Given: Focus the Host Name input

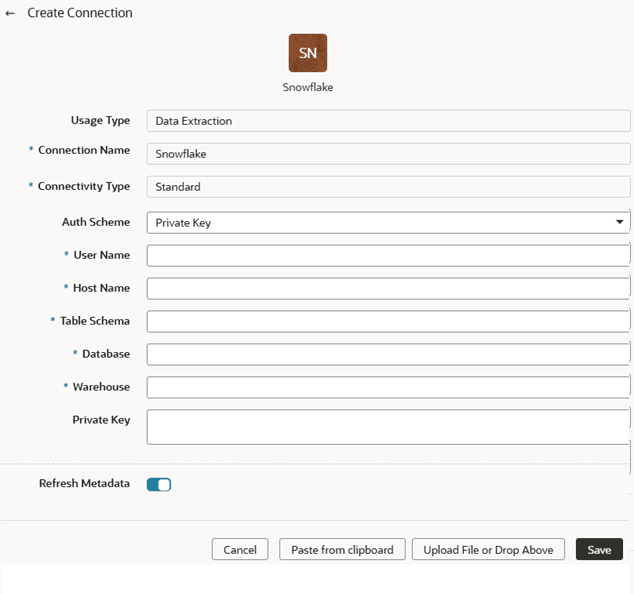Looking at the screenshot, I should click(x=388, y=288).
